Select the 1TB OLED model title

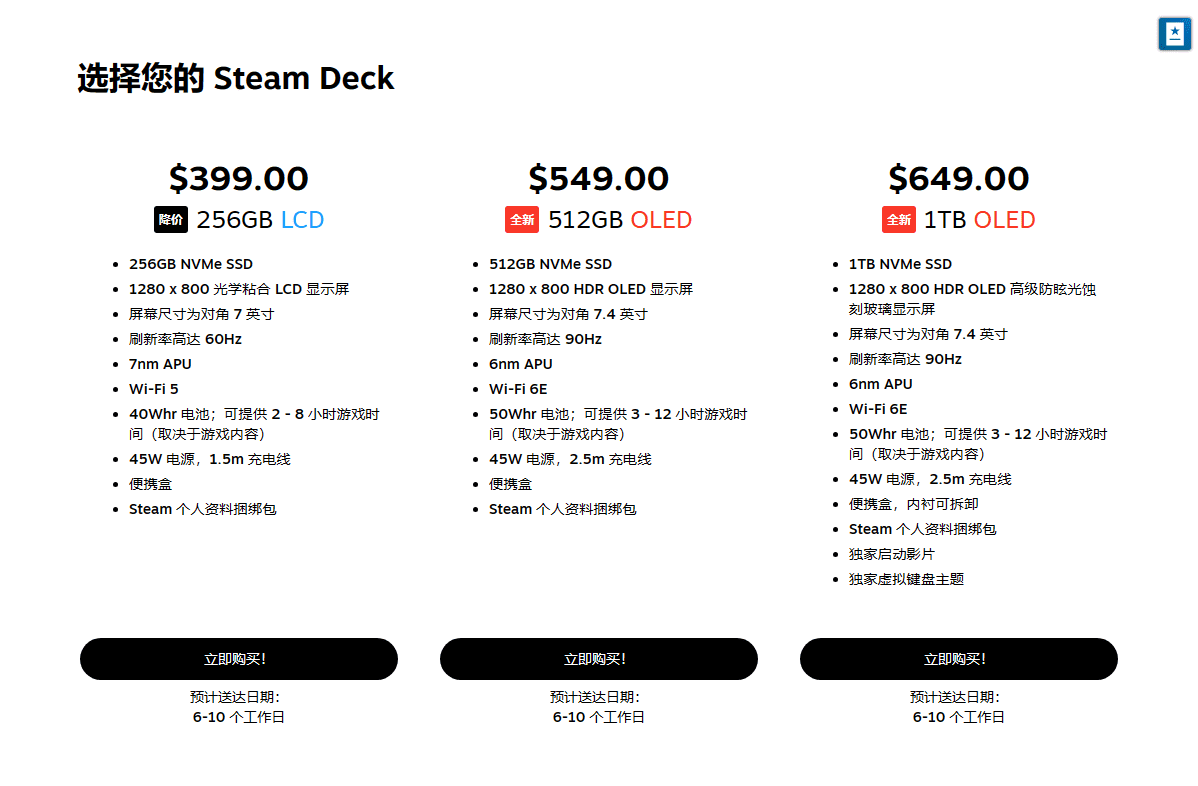979,220
